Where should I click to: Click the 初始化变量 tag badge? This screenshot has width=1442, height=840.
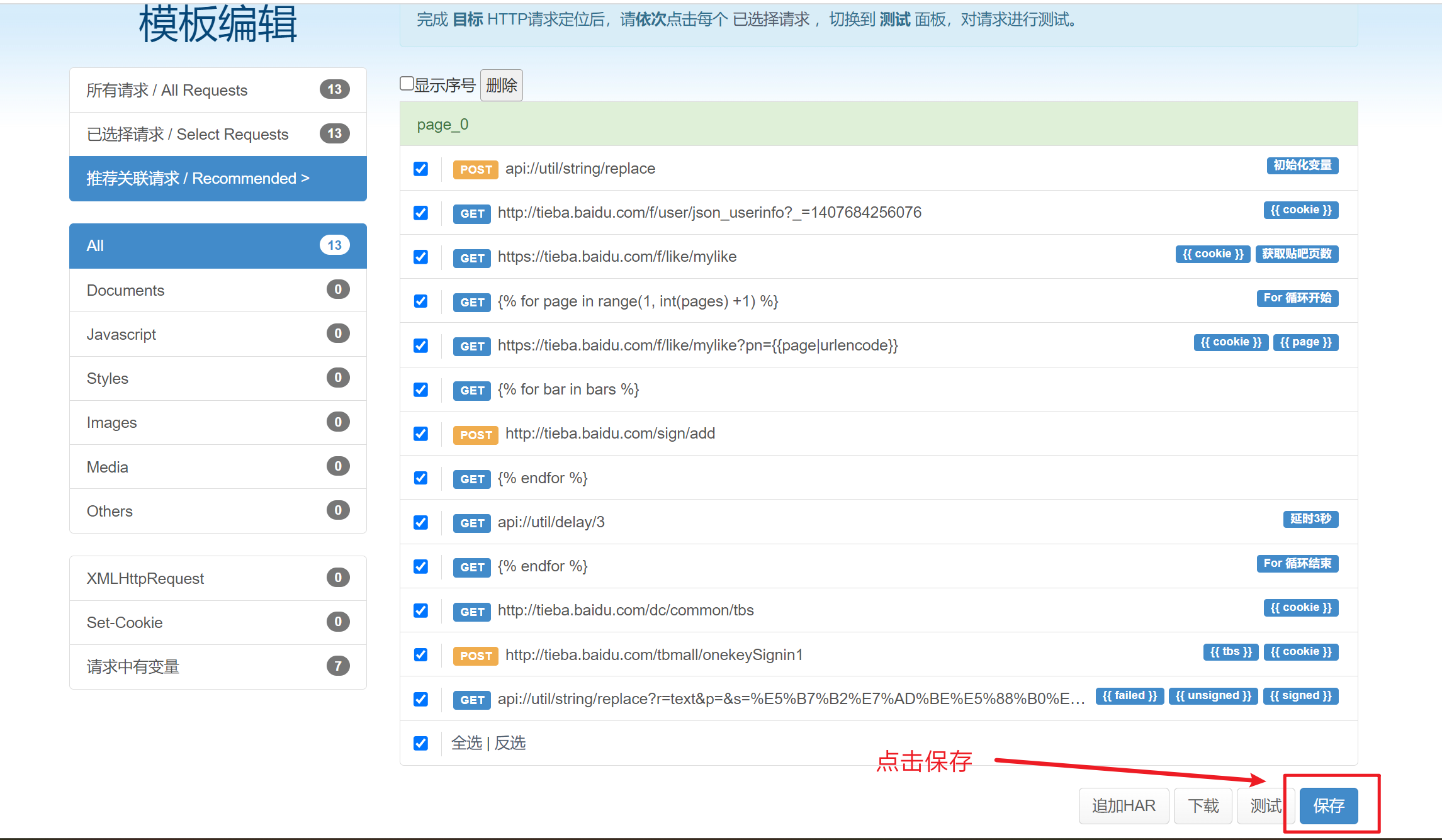[1302, 165]
